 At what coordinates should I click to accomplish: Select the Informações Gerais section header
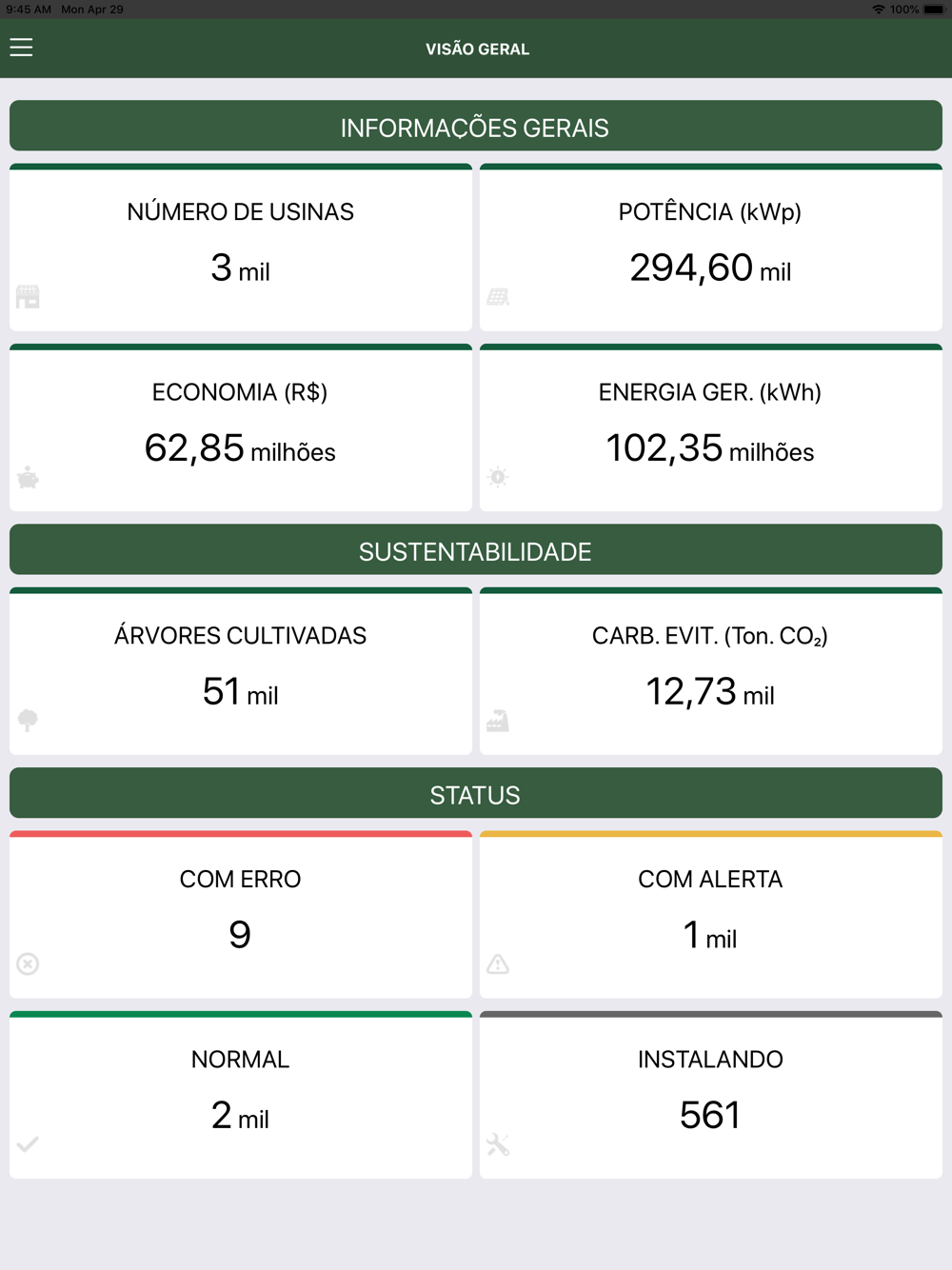tap(476, 127)
